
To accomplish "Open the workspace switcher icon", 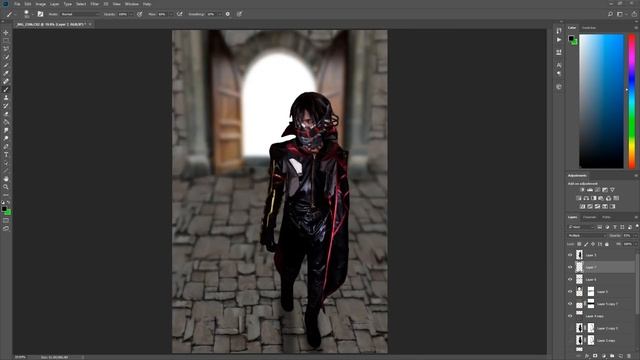I will 620,14.
